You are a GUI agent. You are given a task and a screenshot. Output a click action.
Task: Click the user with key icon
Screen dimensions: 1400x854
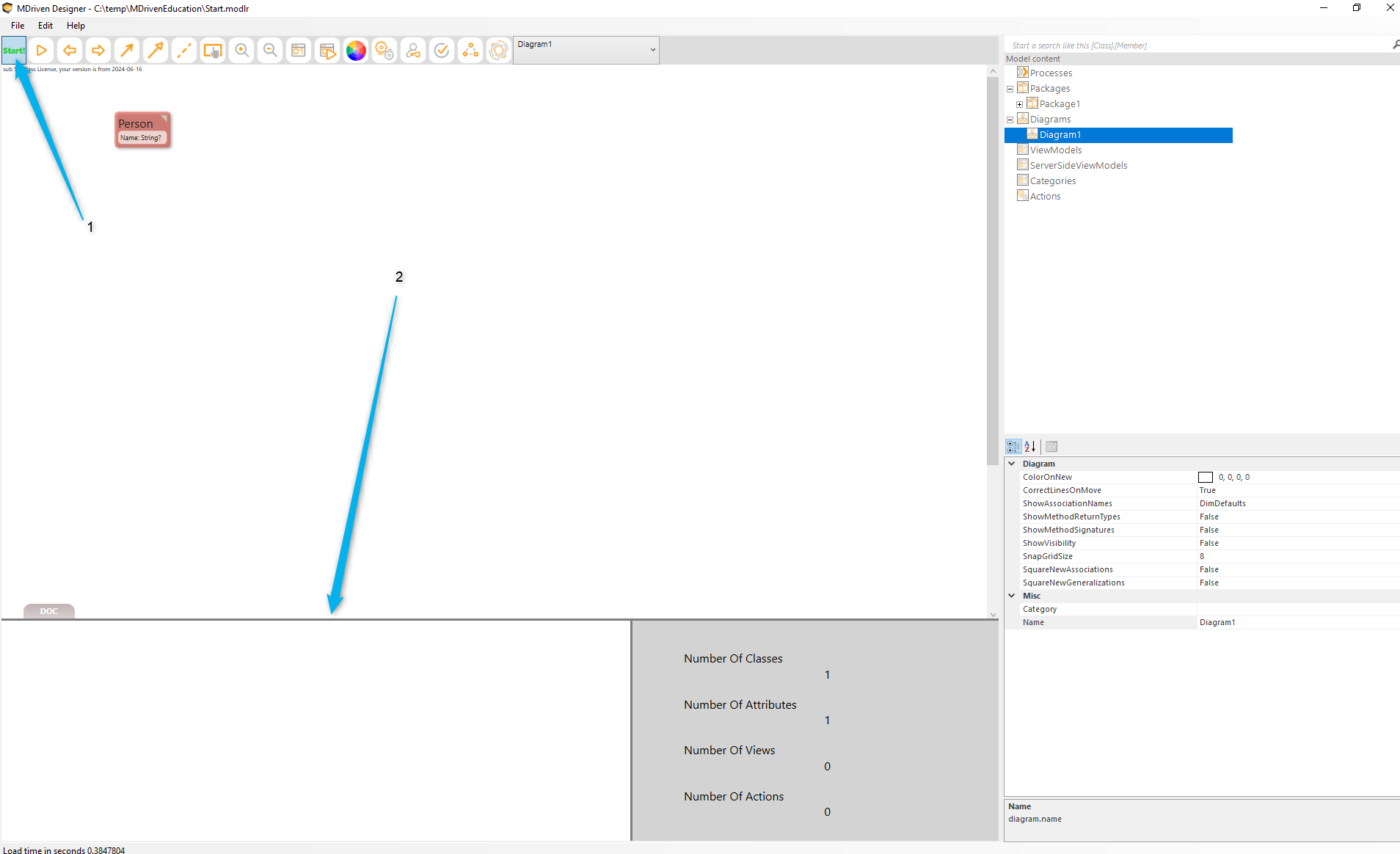coord(413,51)
